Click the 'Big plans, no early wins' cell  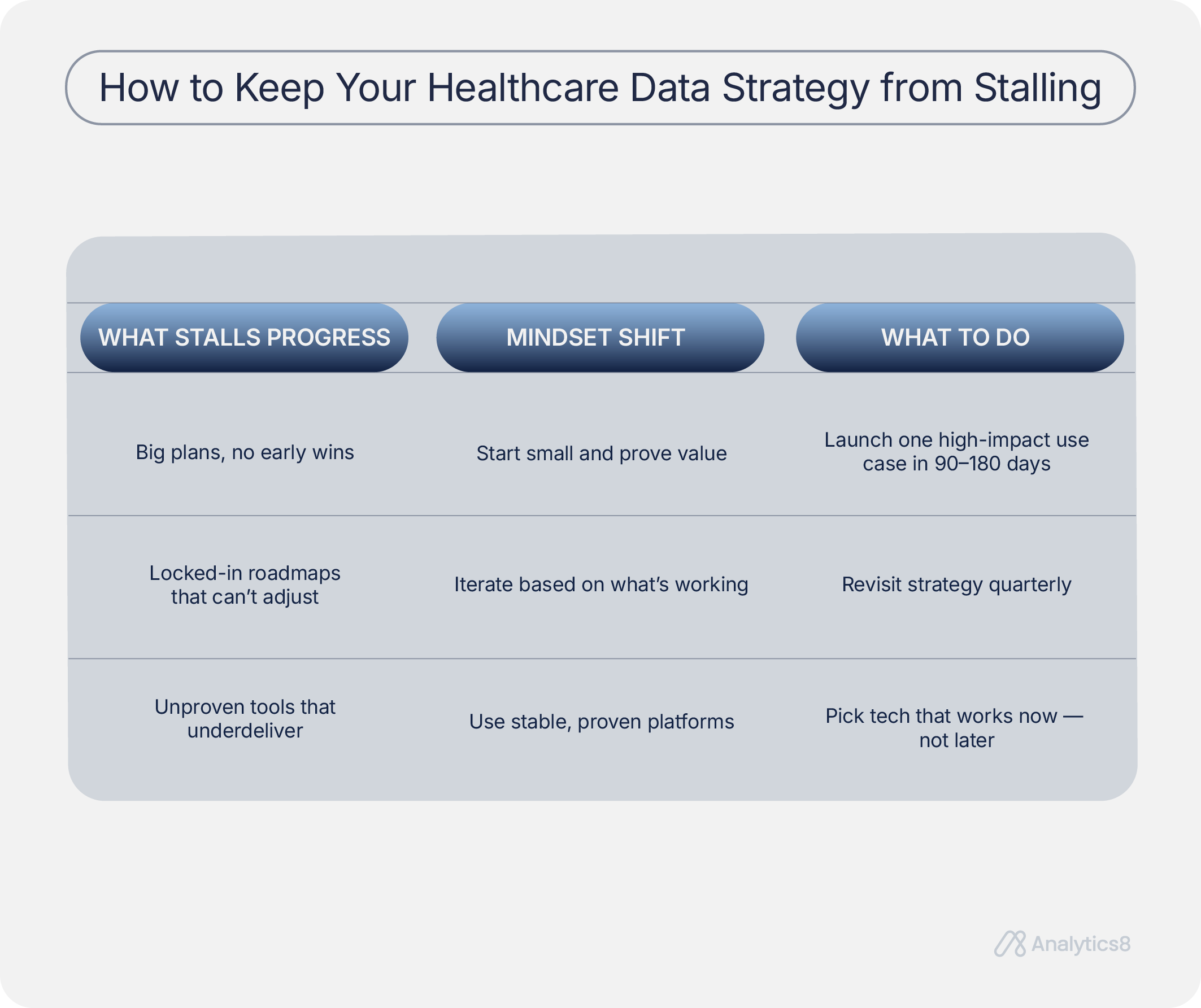pyautogui.click(x=245, y=452)
